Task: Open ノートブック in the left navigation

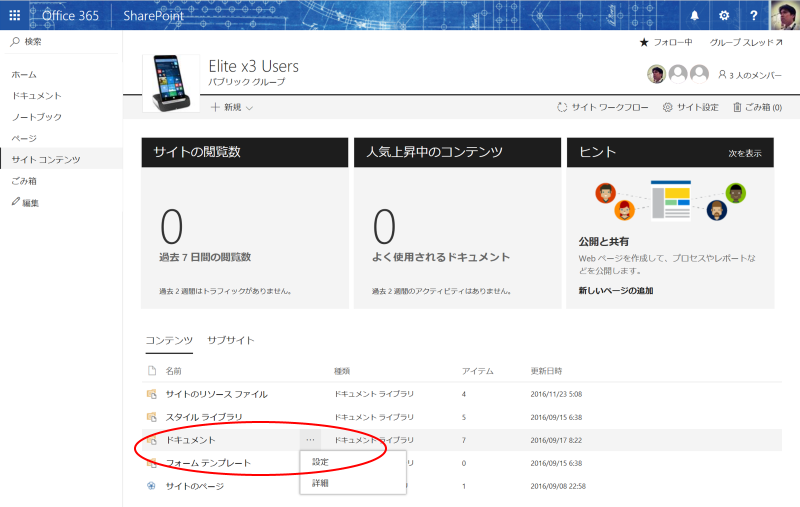Action: point(37,117)
